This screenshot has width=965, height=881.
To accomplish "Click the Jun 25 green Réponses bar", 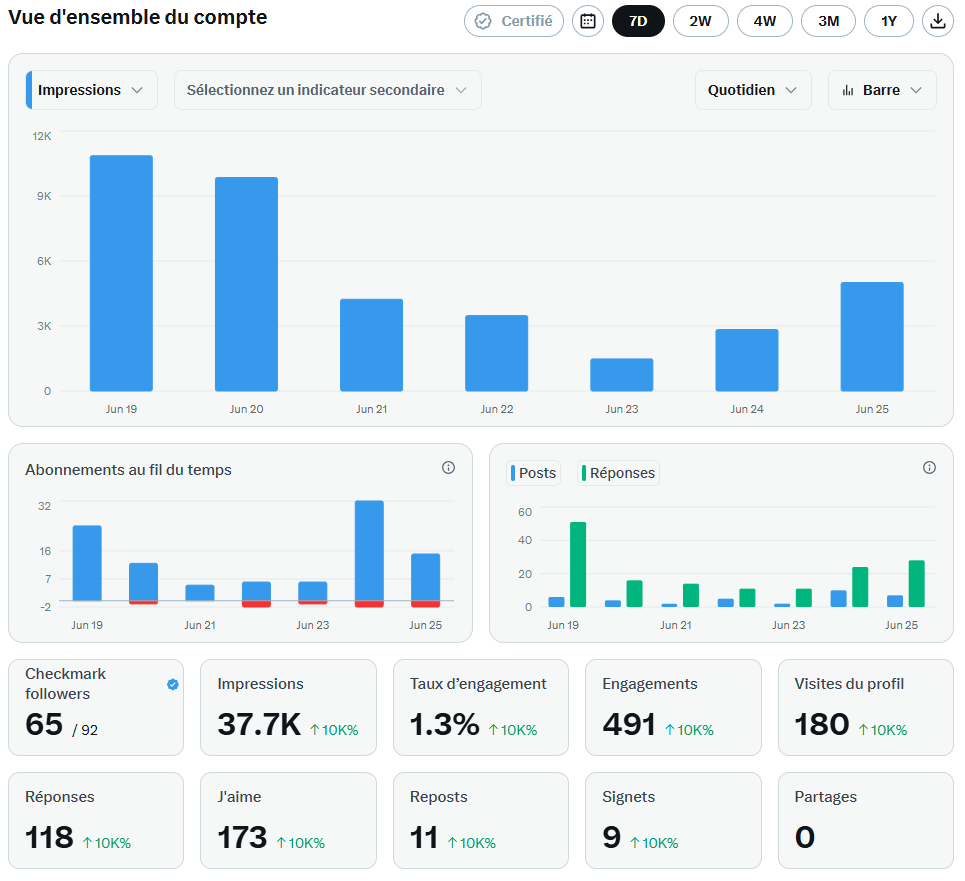I will coord(916,584).
